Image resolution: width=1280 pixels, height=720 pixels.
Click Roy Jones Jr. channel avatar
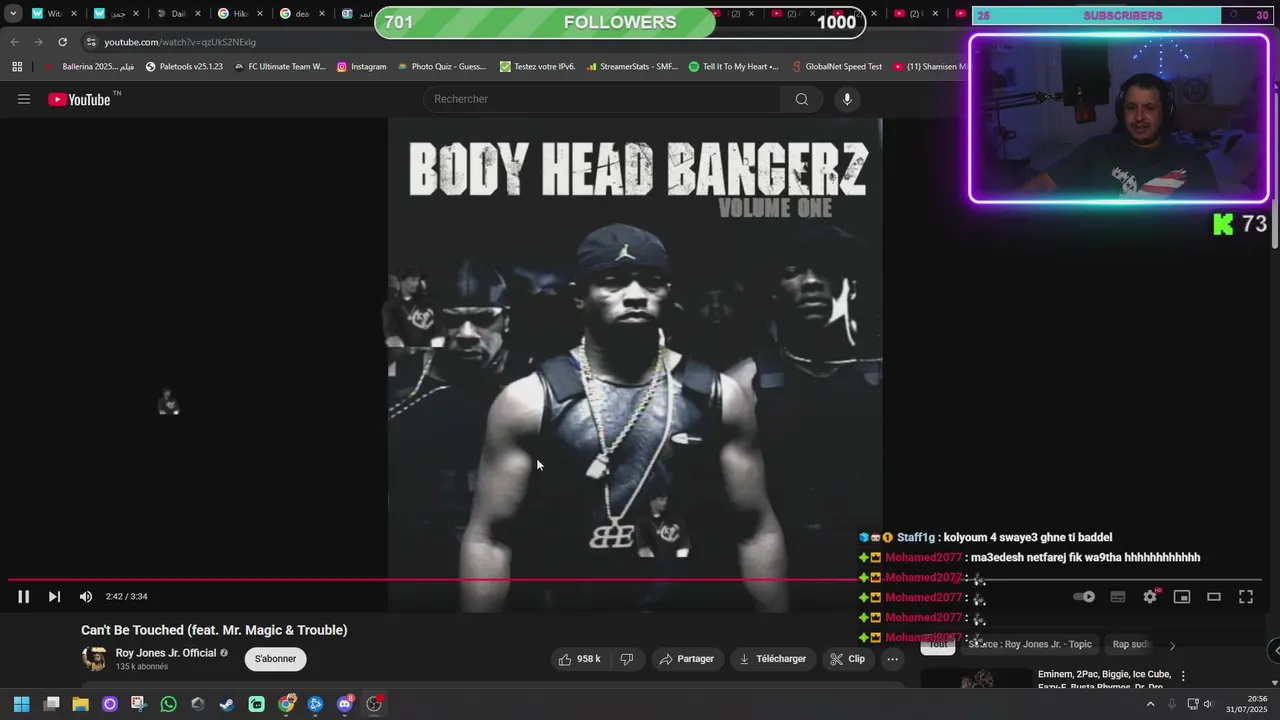(x=95, y=659)
